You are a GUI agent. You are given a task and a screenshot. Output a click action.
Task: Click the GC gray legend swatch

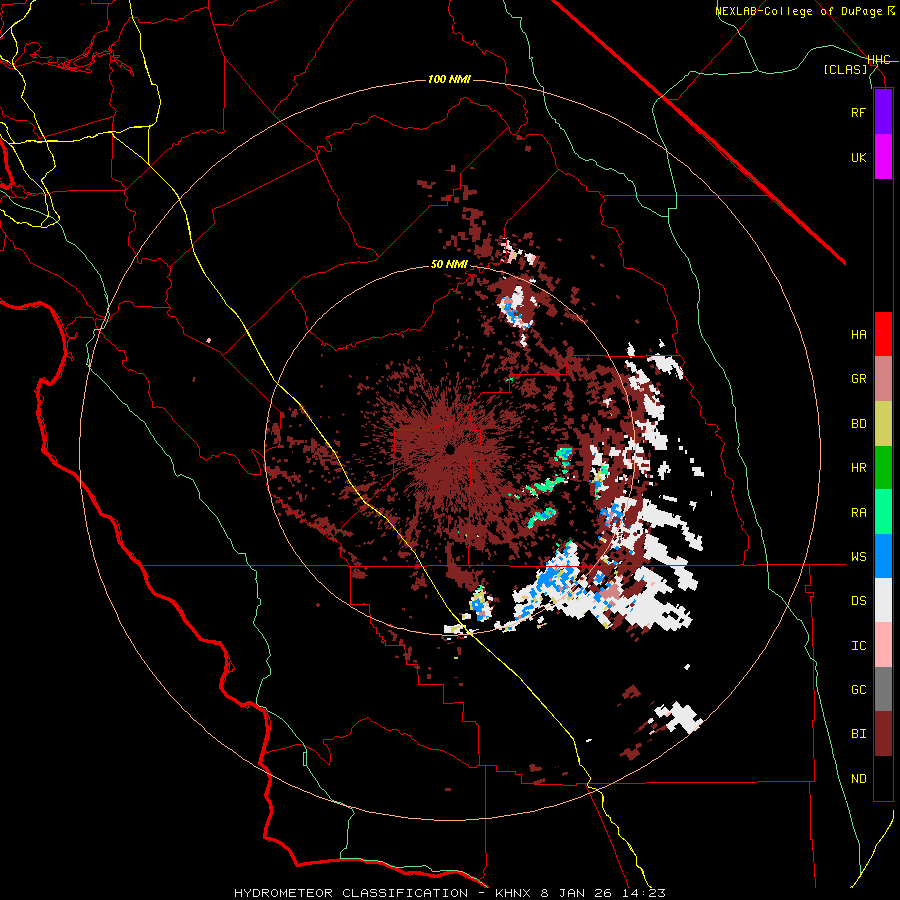[883, 689]
